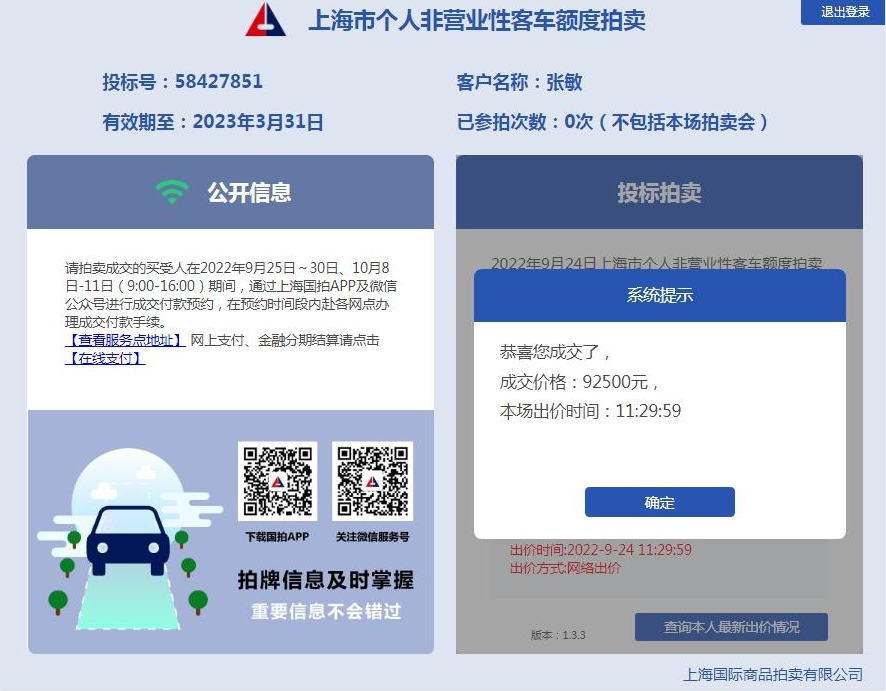Click the bid number 58427851

[x=219, y=81]
